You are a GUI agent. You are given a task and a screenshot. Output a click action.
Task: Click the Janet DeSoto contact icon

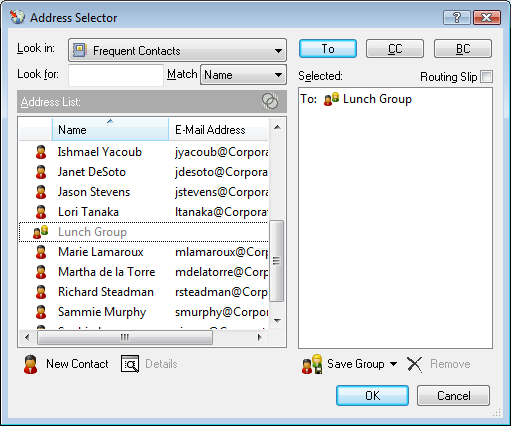click(41, 172)
